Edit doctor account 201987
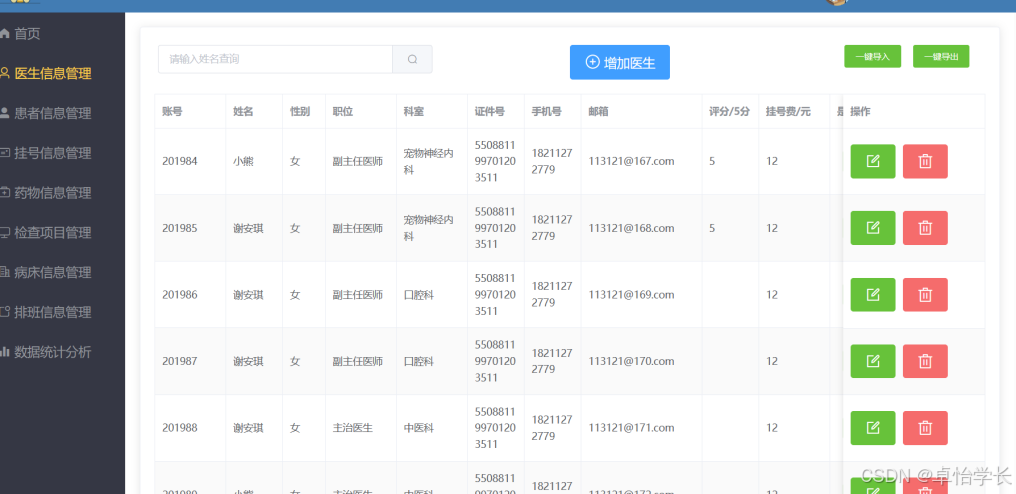This screenshot has width=1016, height=494. pyautogui.click(x=873, y=361)
